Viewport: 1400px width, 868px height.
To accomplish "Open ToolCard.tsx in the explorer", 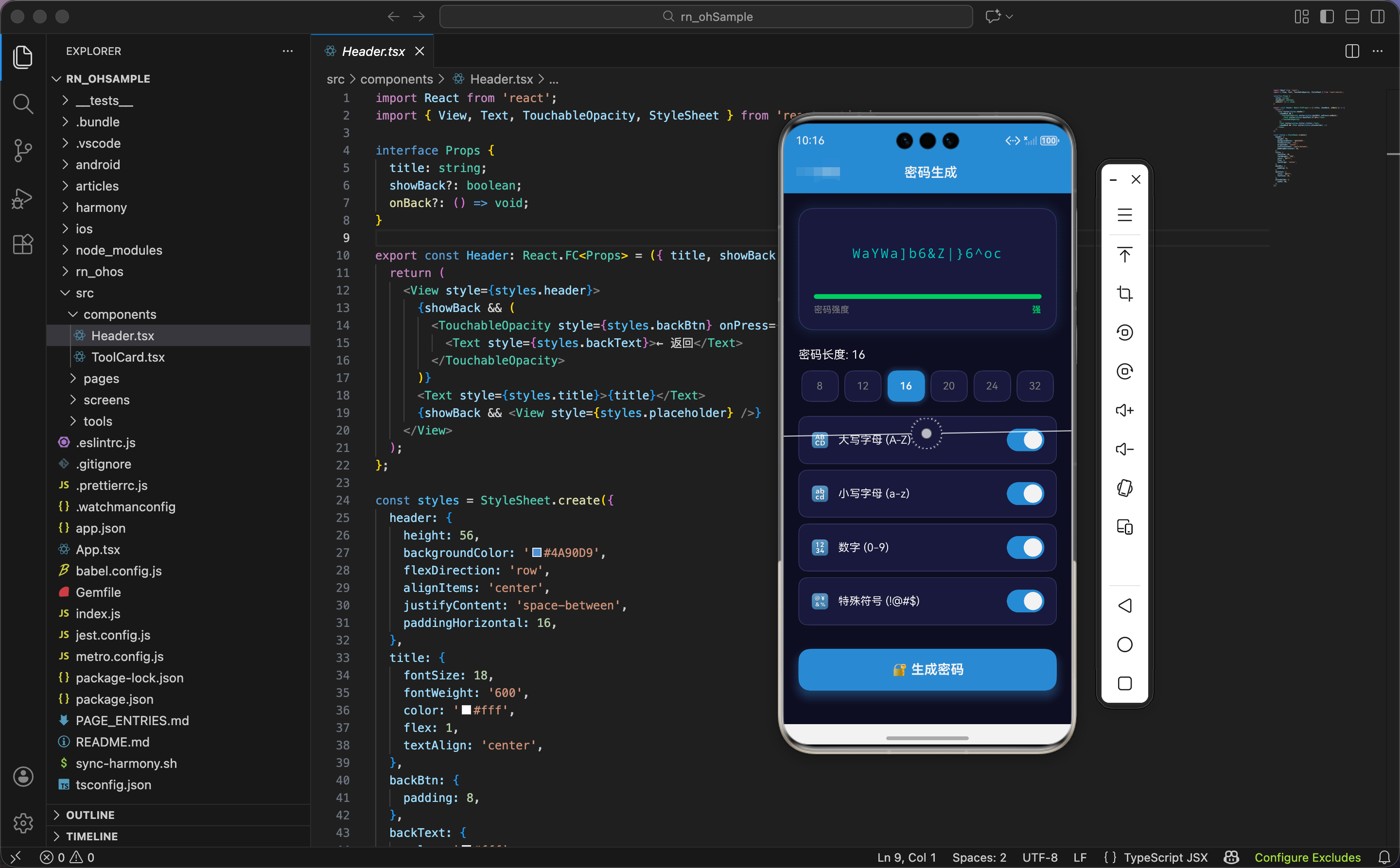I will point(128,357).
